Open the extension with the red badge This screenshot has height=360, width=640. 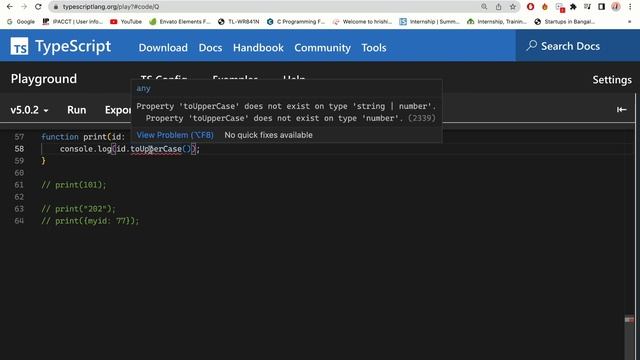tap(560, 7)
